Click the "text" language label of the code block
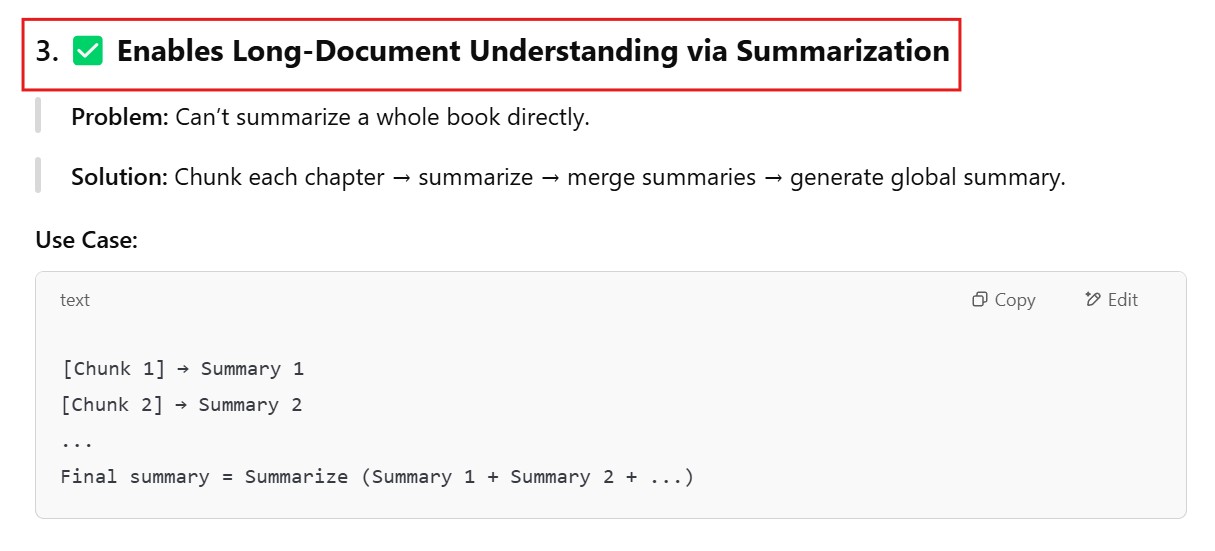The width and height of the screenshot is (1215, 551). click(75, 300)
